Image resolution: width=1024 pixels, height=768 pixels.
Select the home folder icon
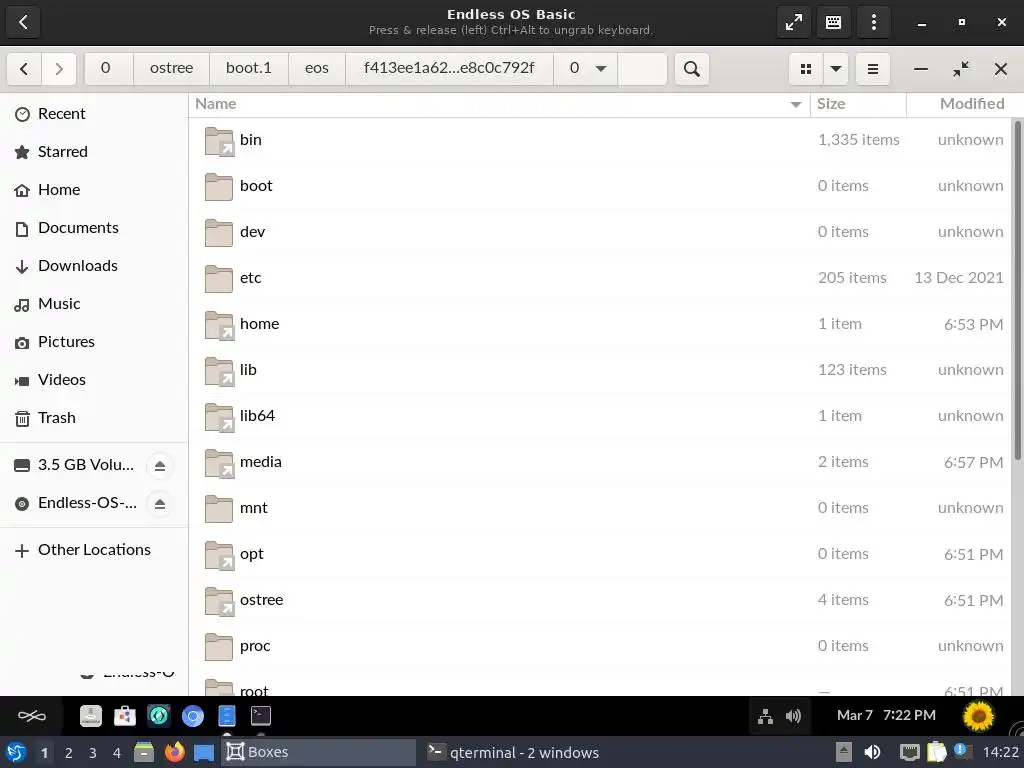[x=219, y=325]
